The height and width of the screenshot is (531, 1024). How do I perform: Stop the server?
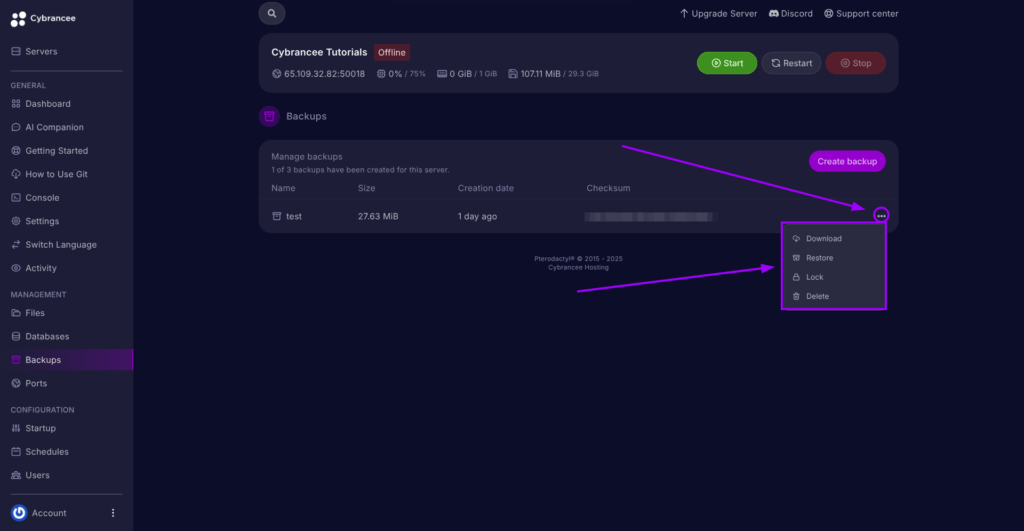tap(856, 63)
